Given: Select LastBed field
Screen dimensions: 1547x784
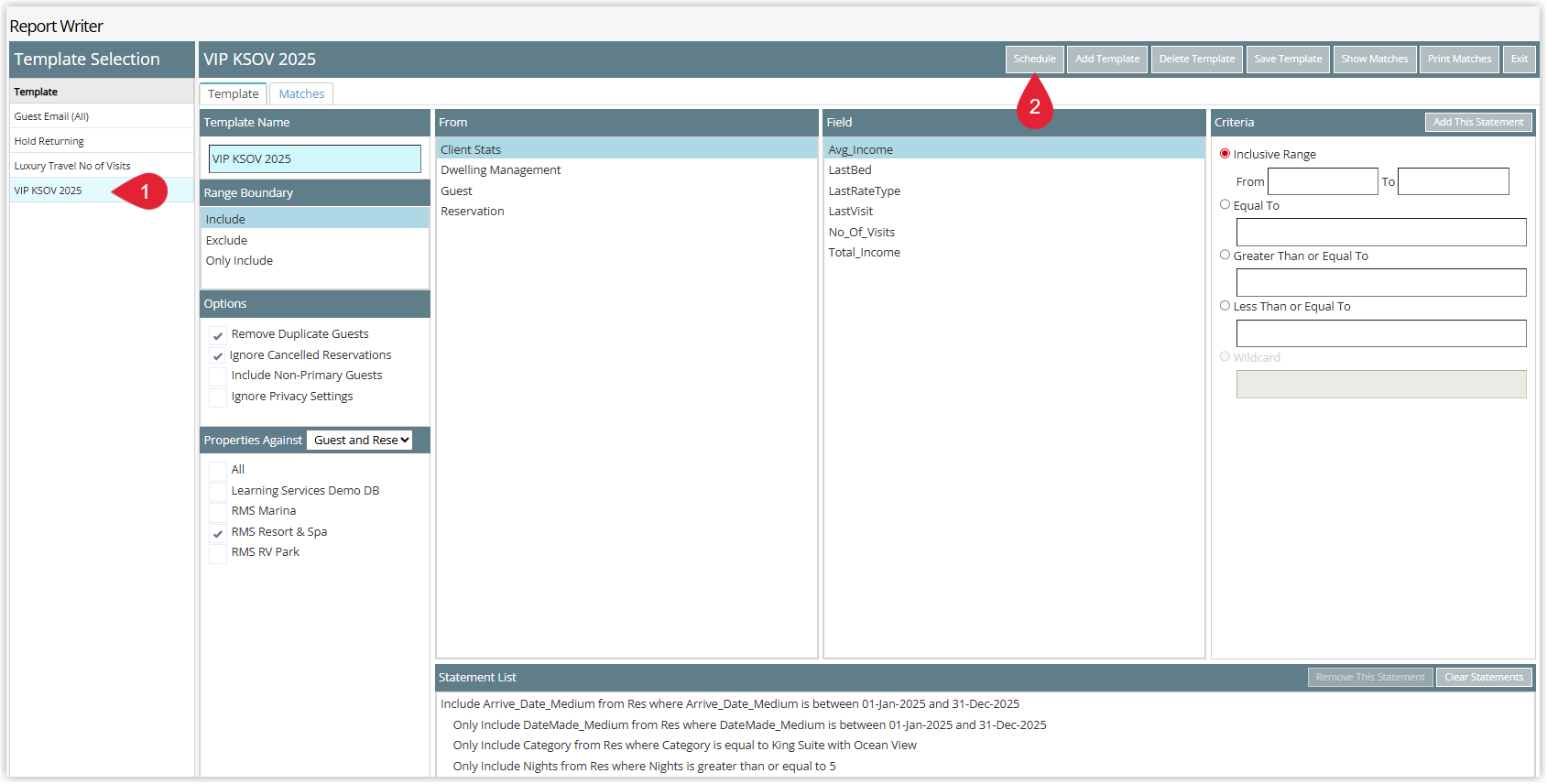Looking at the screenshot, I should (x=1014, y=170).
